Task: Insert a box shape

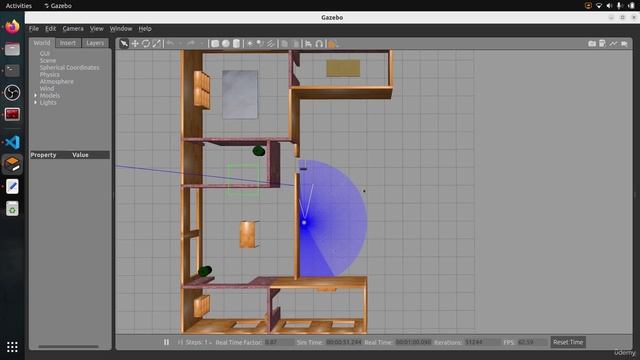Action: (x=215, y=44)
